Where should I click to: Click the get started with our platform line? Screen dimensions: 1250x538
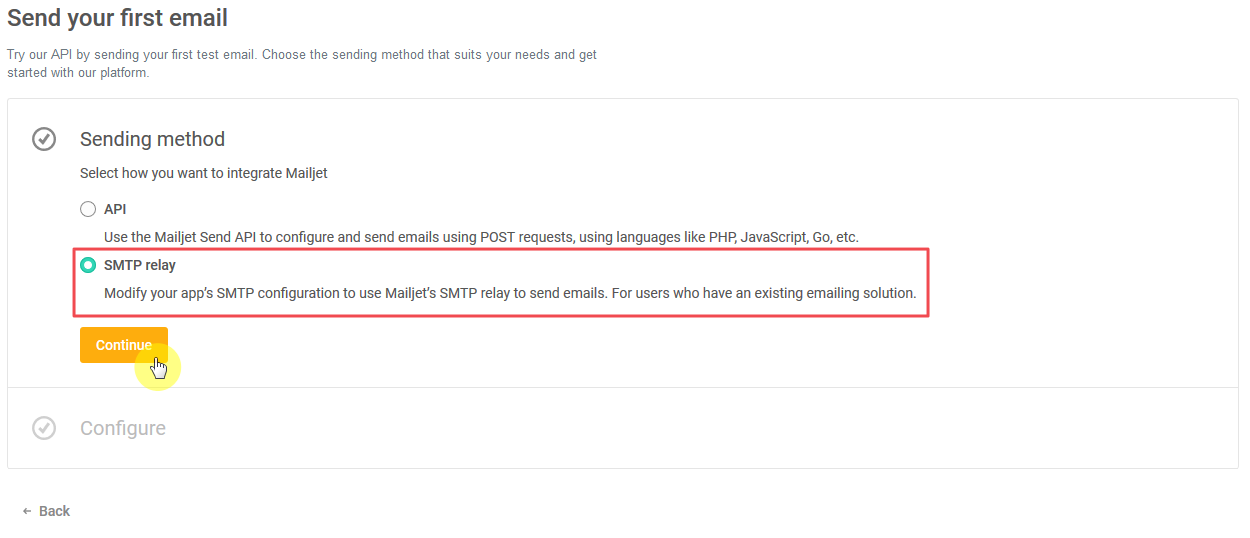click(x=78, y=73)
